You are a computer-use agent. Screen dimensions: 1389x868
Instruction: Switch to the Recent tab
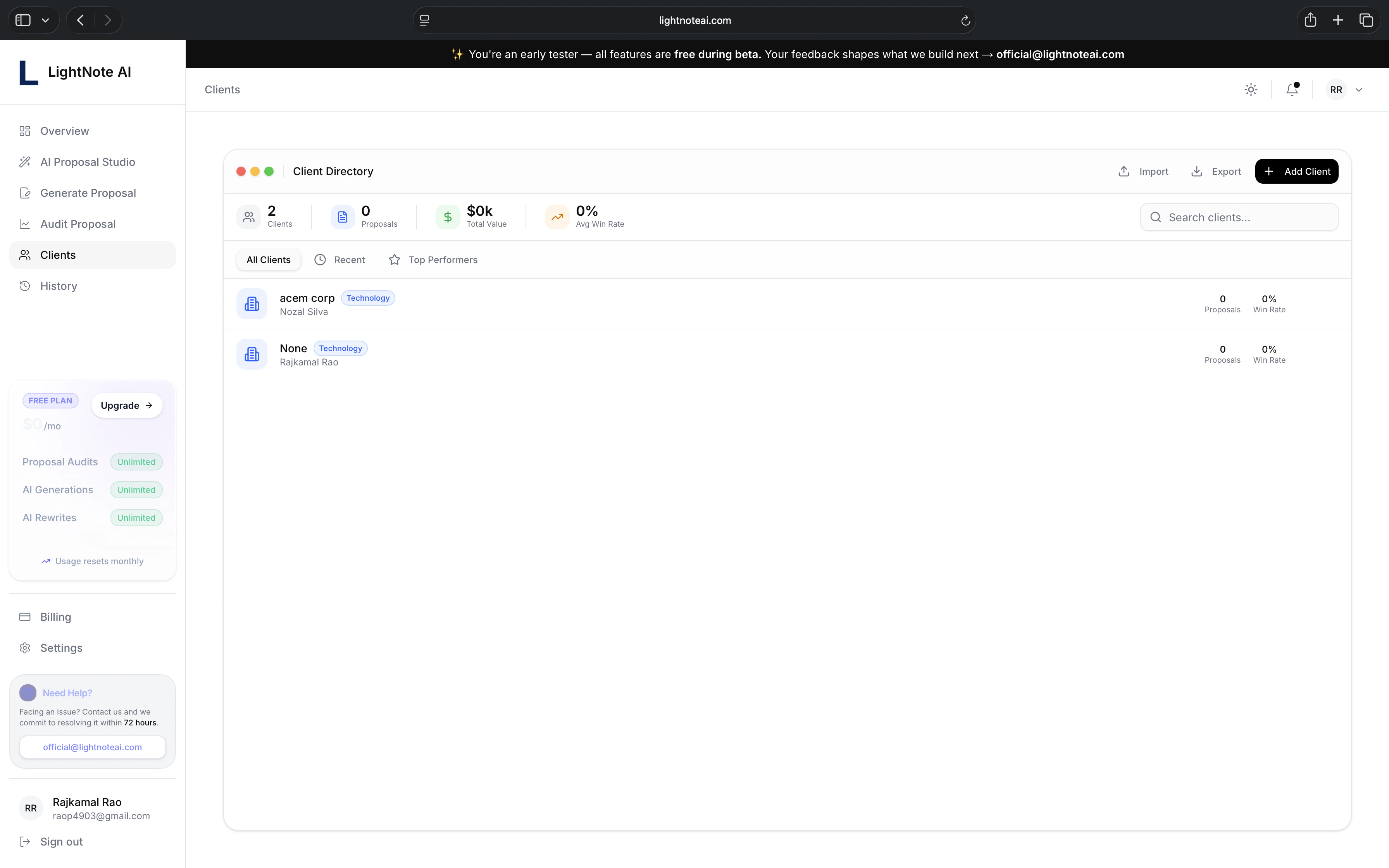pos(340,260)
